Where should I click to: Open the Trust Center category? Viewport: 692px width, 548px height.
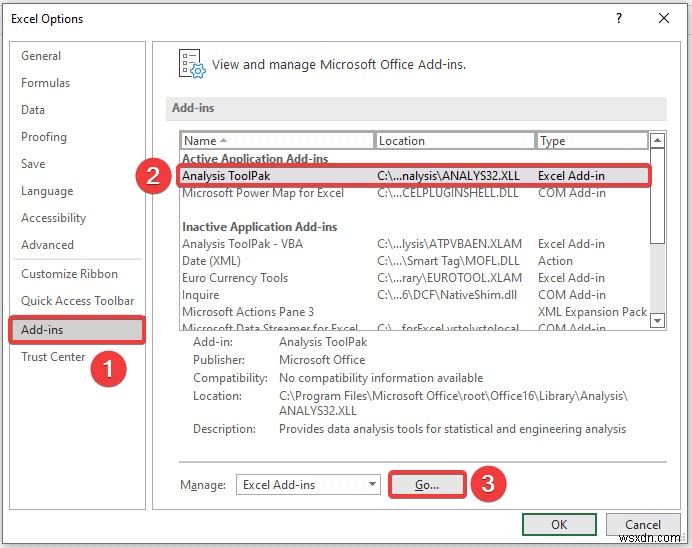tap(53, 357)
